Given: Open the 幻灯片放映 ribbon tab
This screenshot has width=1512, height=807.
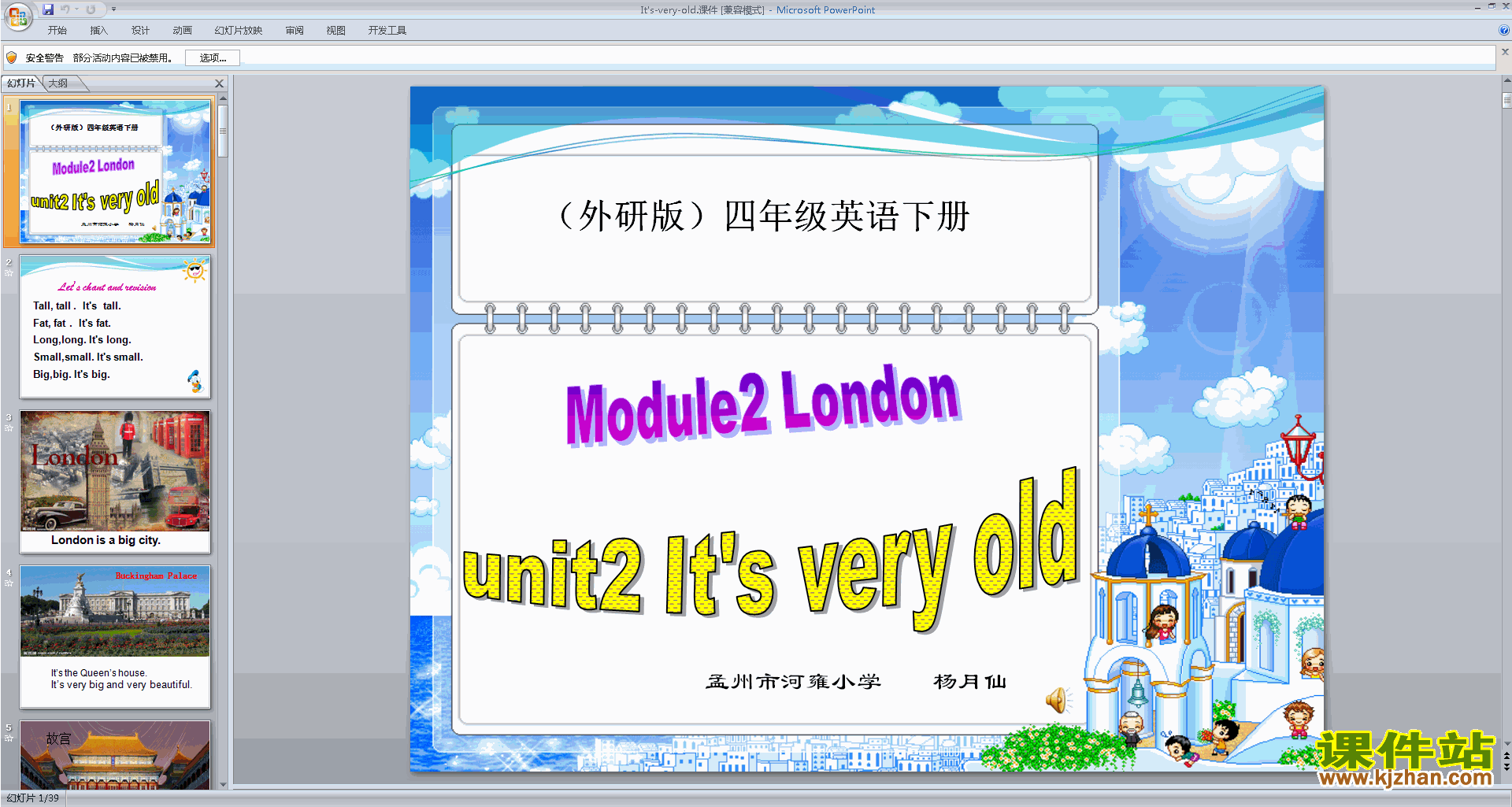Looking at the screenshot, I should (238, 31).
